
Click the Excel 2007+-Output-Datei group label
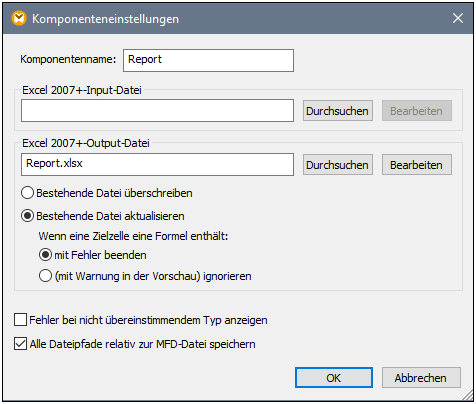[x=86, y=143]
